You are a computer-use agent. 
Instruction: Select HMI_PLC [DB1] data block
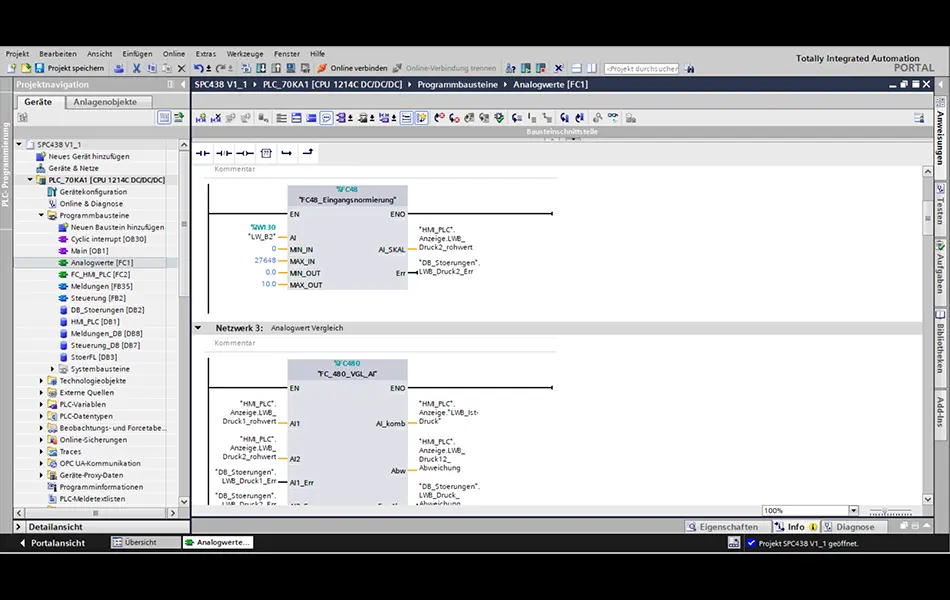point(95,322)
